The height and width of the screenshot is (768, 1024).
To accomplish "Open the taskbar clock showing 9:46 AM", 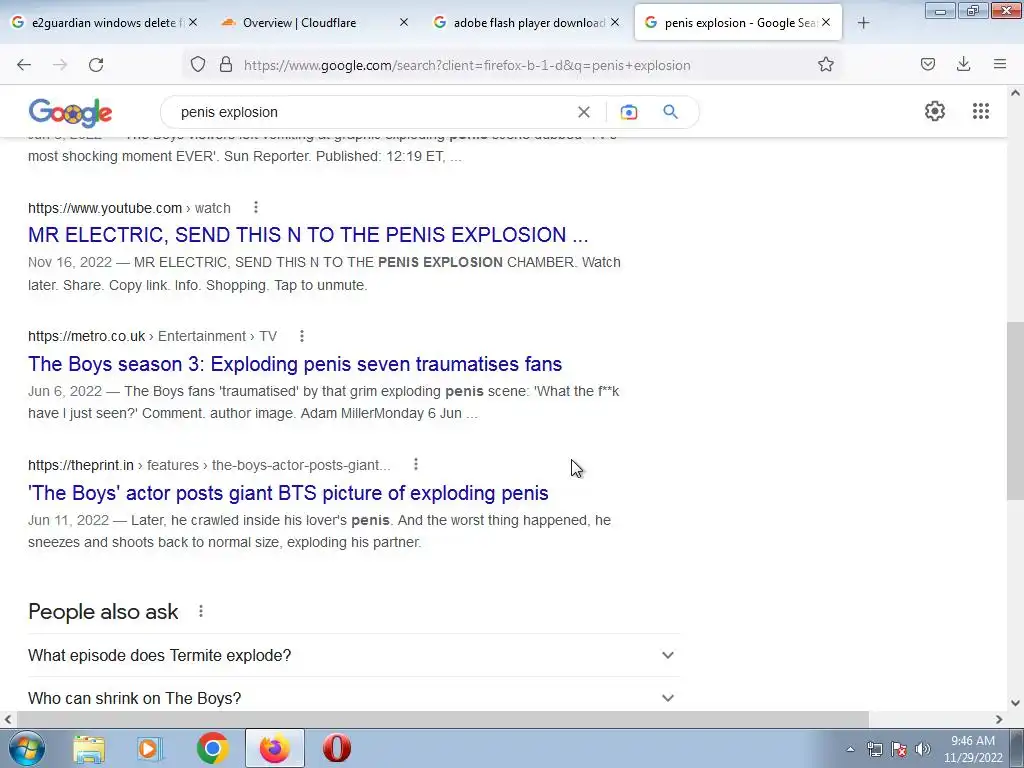I will tap(972, 749).
